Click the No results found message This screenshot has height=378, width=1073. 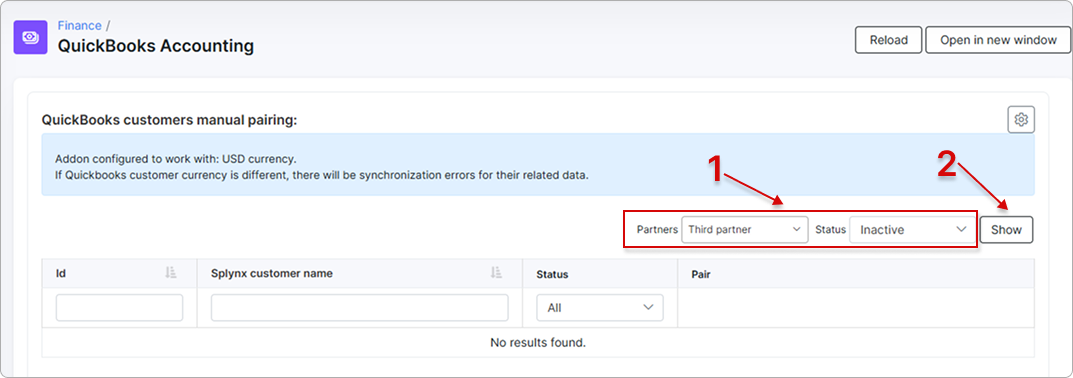[538, 342]
